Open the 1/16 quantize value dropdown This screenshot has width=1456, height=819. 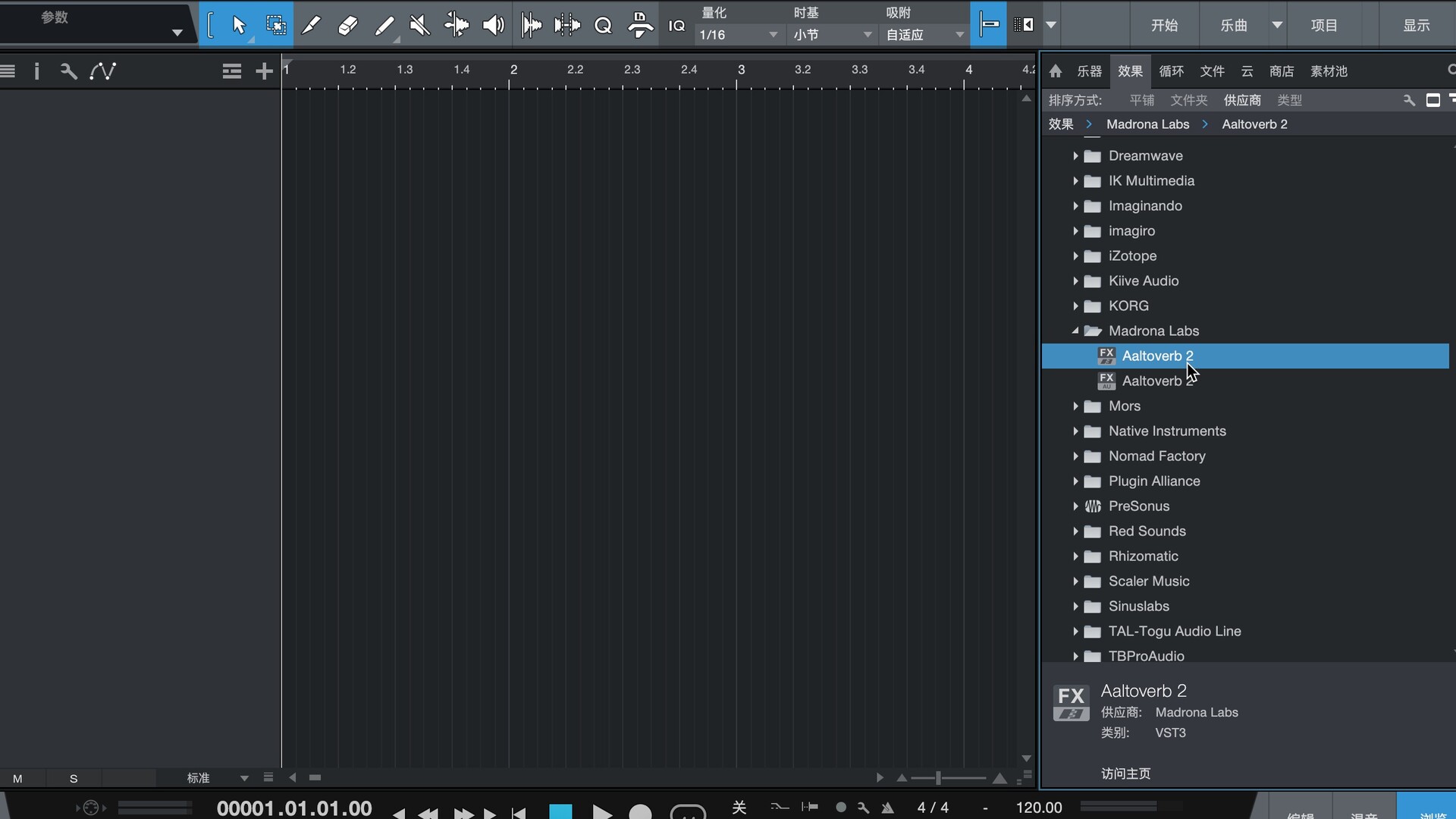point(738,35)
